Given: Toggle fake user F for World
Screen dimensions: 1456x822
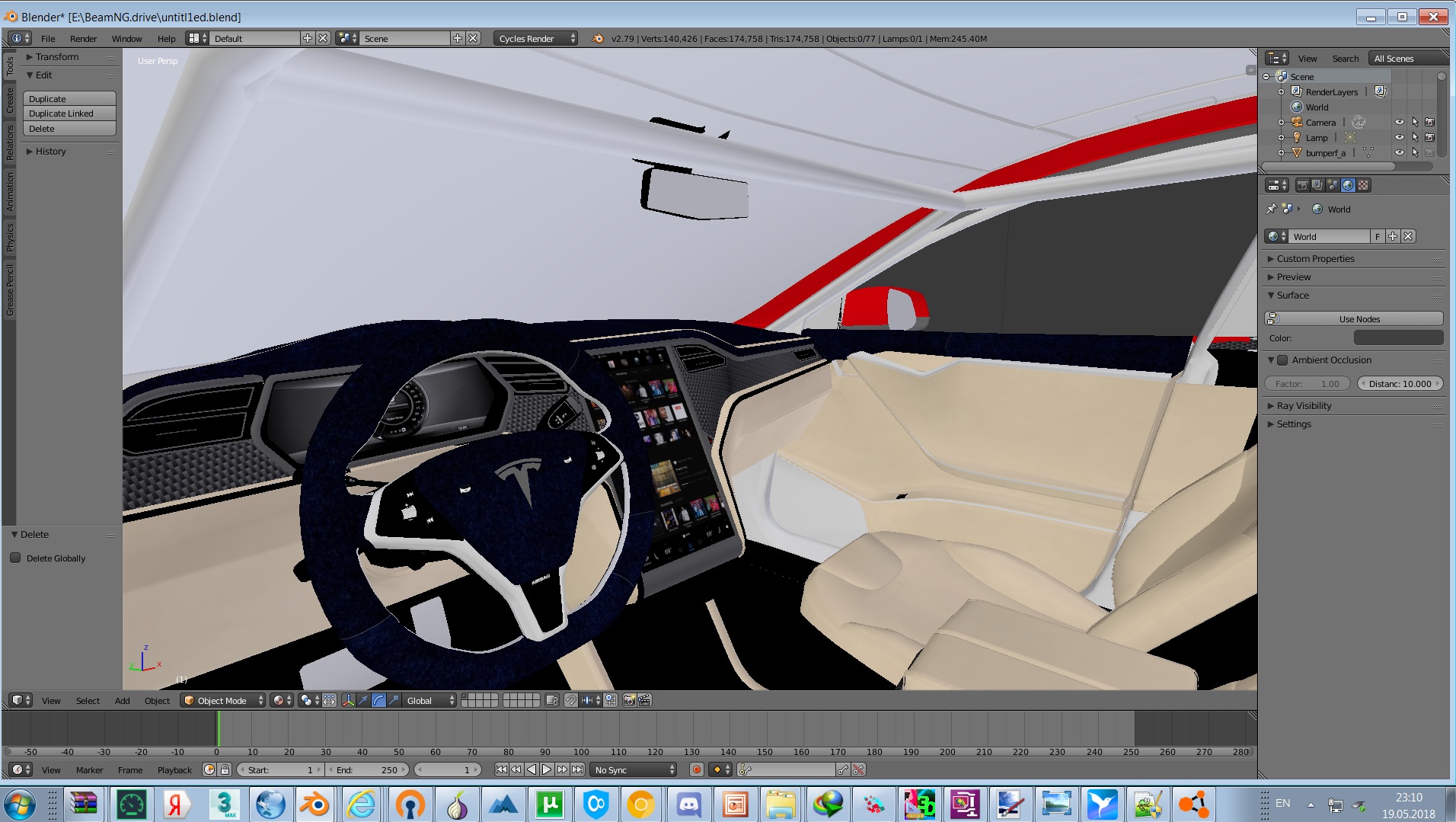Looking at the screenshot, I should point(1378,236).
